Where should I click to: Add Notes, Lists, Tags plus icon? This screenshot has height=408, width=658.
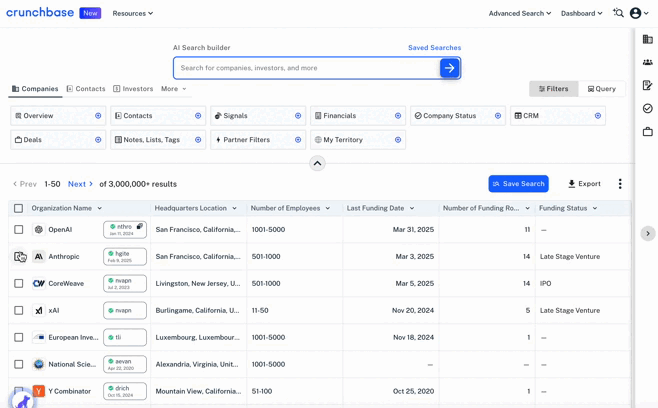tap(198, 140)
